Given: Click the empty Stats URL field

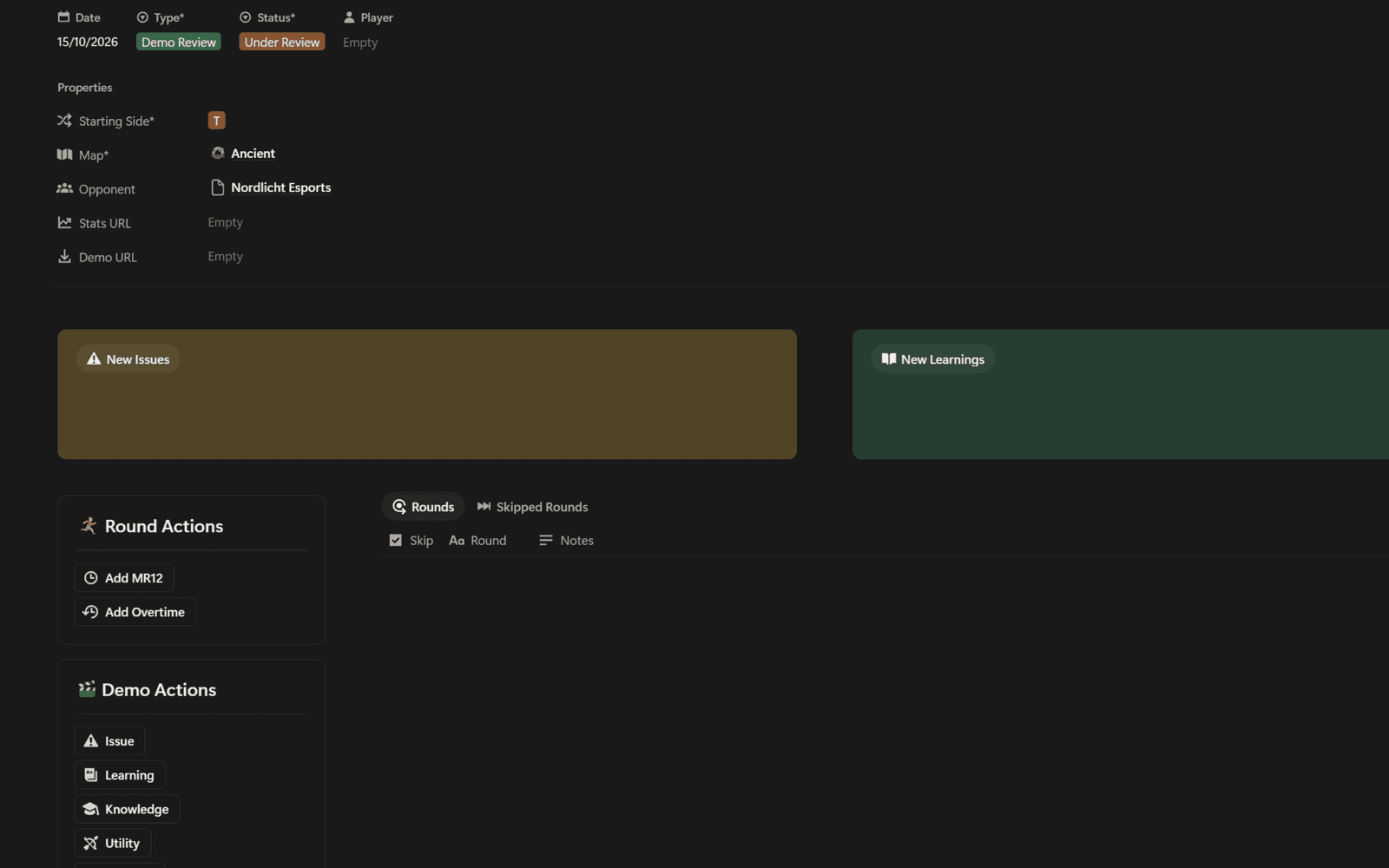Looking at the screenshot, I should tap(225, 222).
